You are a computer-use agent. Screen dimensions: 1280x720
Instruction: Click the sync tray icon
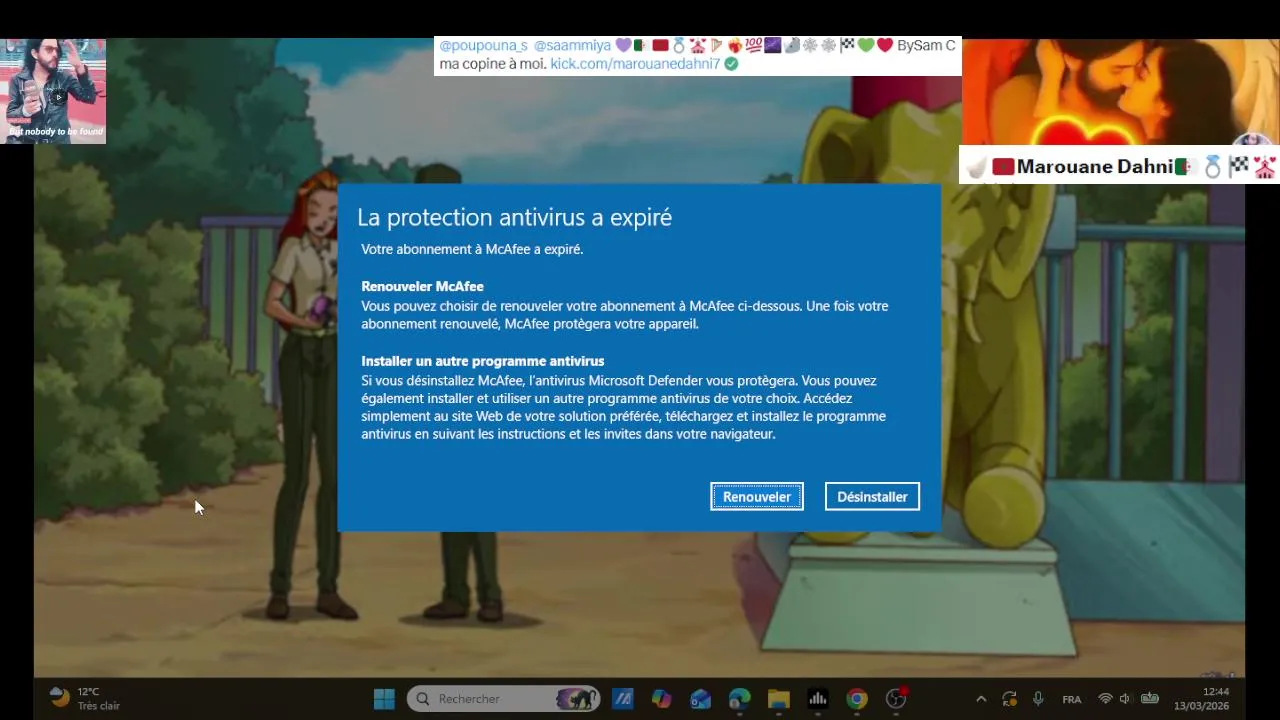click(x=1010, y=699)
